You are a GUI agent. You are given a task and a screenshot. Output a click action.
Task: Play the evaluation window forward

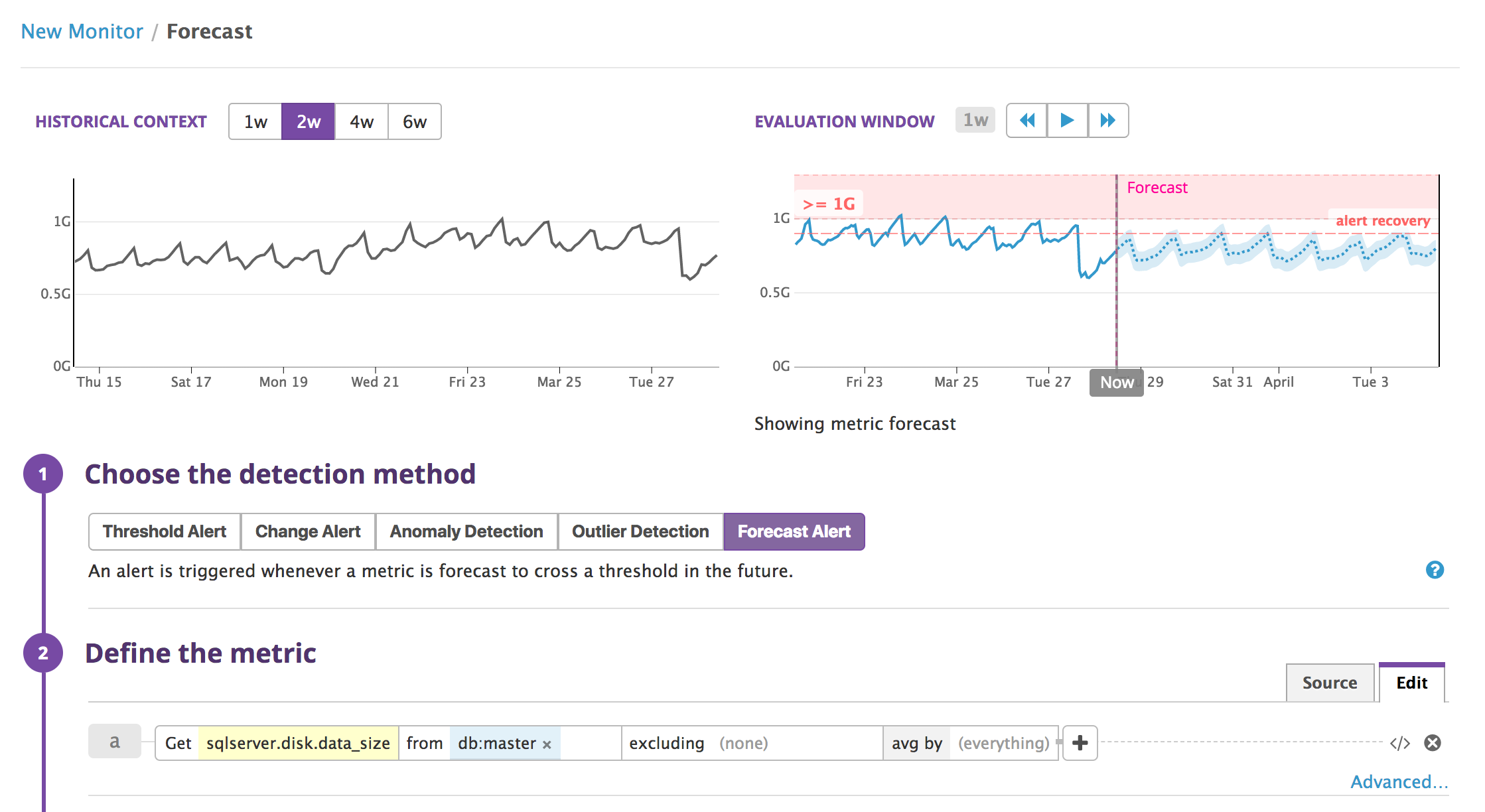click(x=1067, y=120)
